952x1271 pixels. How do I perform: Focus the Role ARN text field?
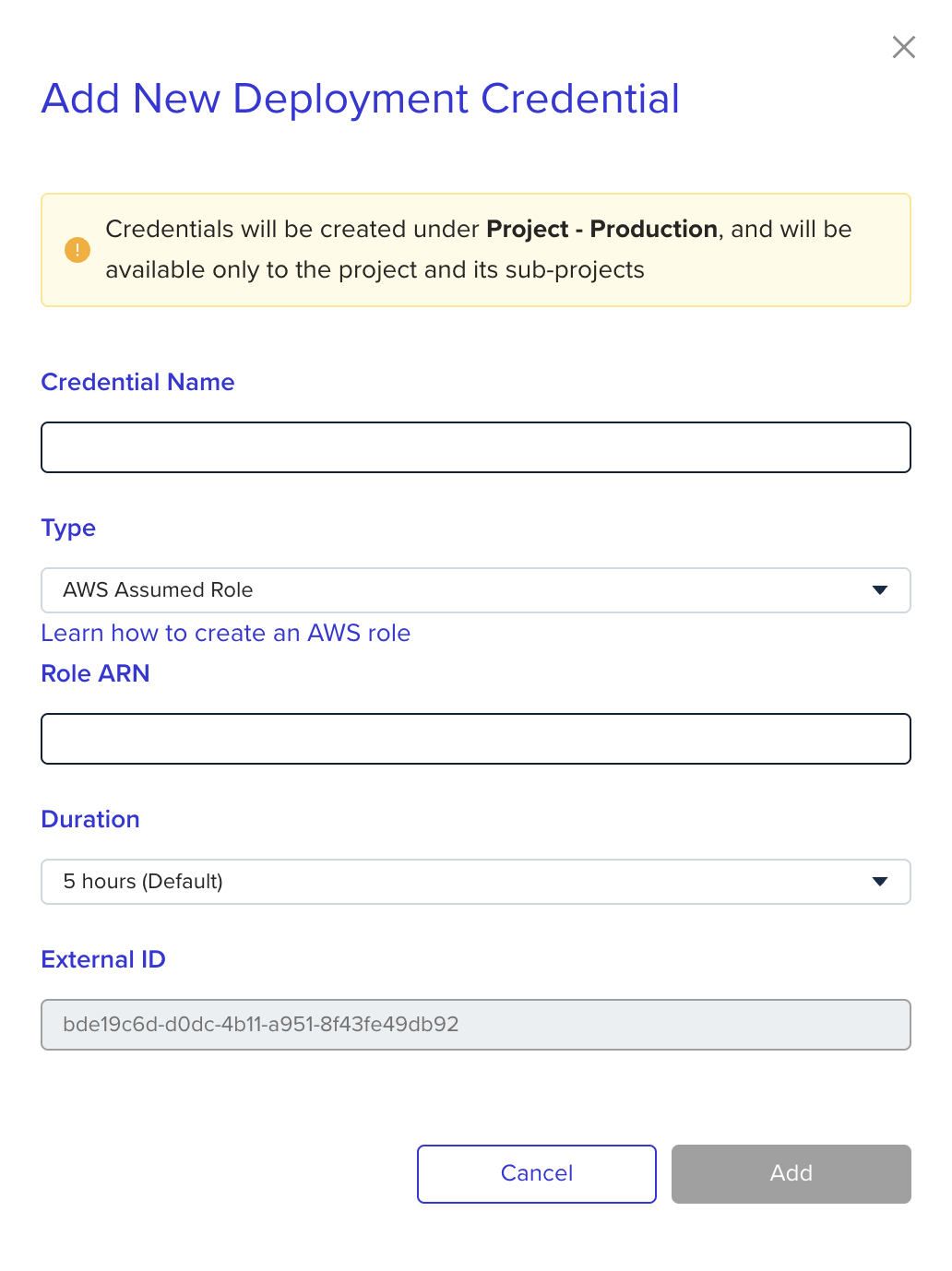[476, 739]
